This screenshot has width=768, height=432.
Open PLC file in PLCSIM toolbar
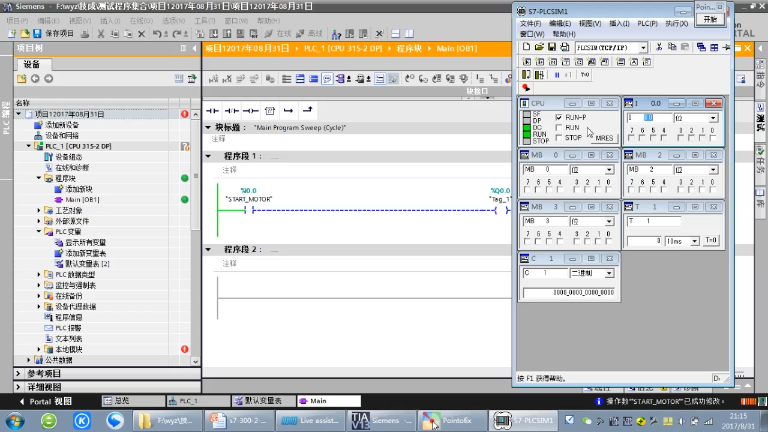[539, 47]
